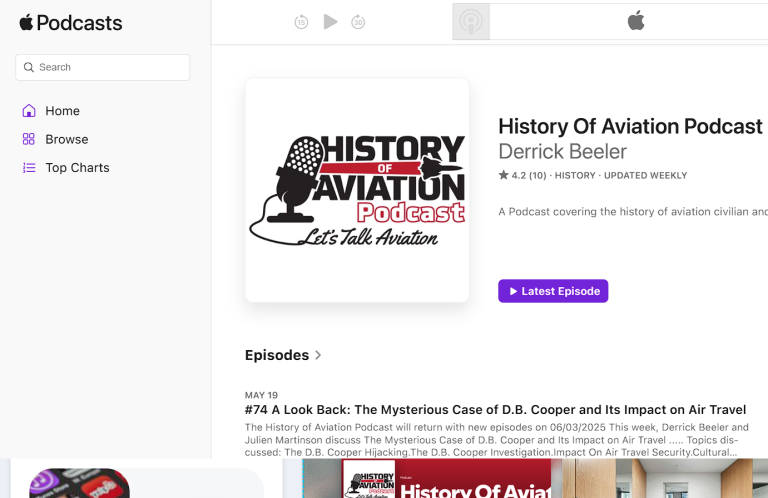Expand Episodes with the chevron arrow

tap(318, 355)
